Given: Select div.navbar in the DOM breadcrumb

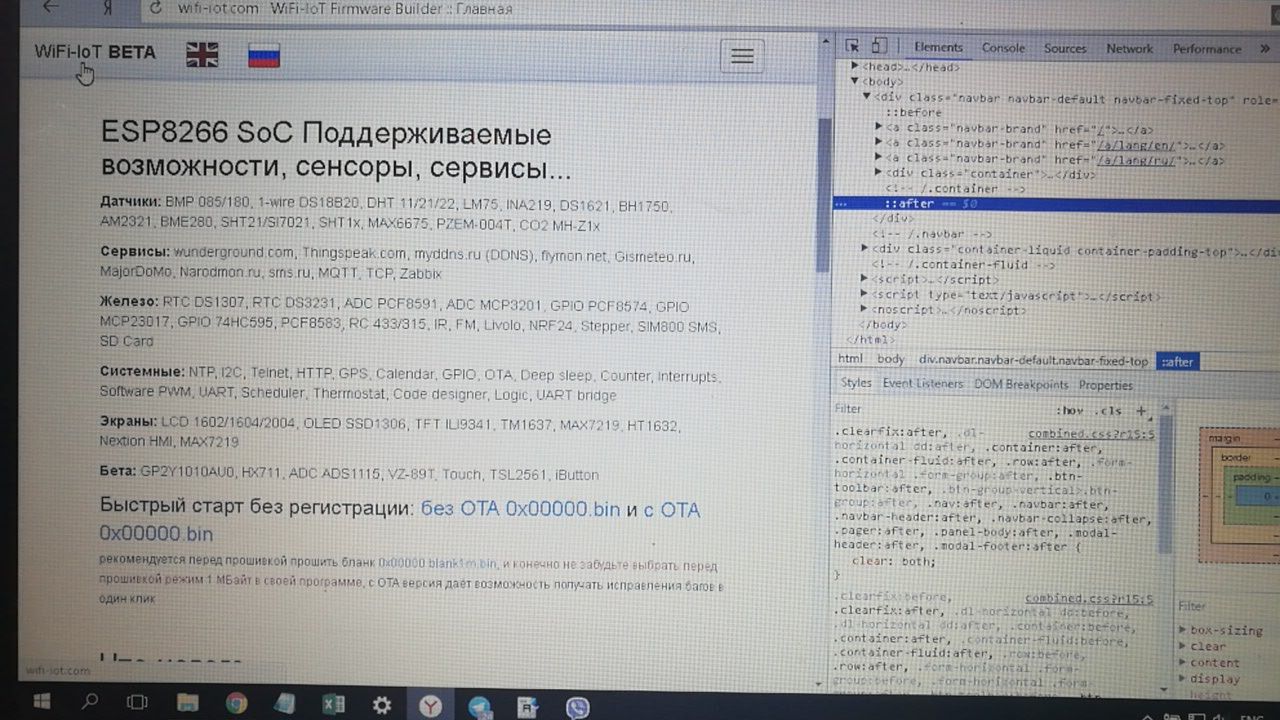Looking at the screenshot, I should coord(1034,361).
